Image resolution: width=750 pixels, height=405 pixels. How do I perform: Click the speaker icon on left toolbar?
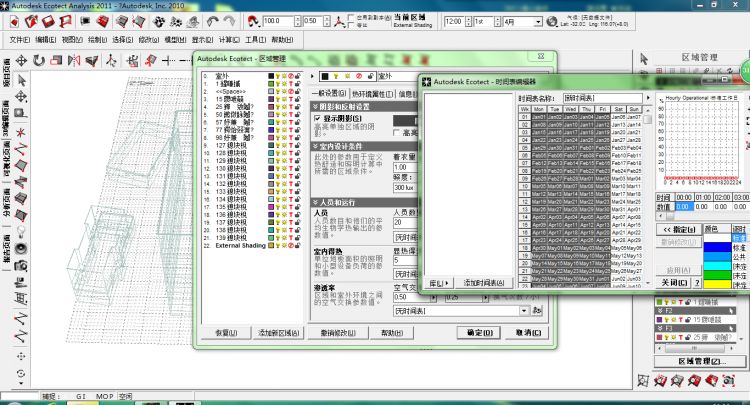[x=21, y=249]
